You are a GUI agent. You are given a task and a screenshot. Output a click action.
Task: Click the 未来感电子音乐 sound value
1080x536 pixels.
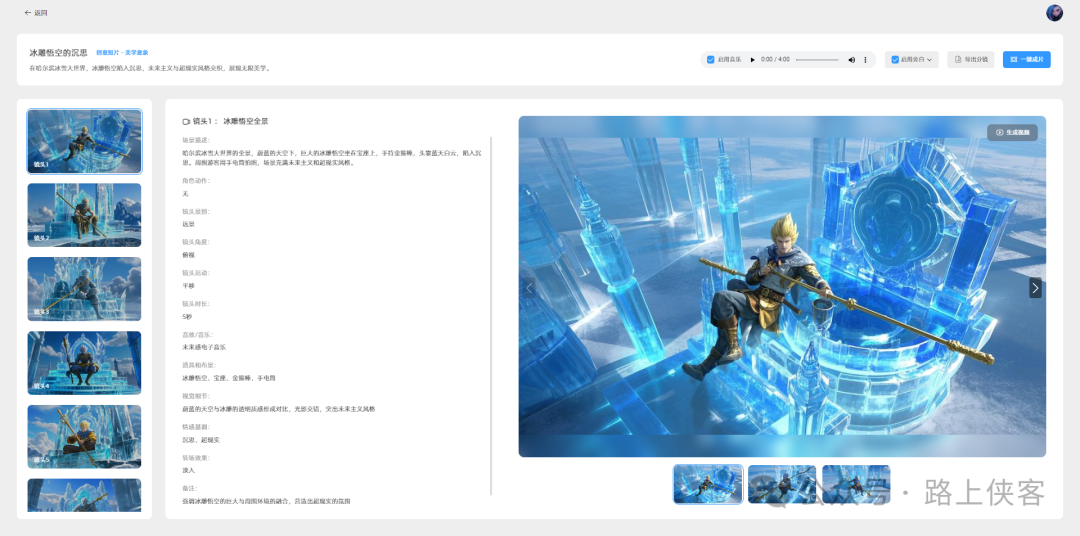204,347
